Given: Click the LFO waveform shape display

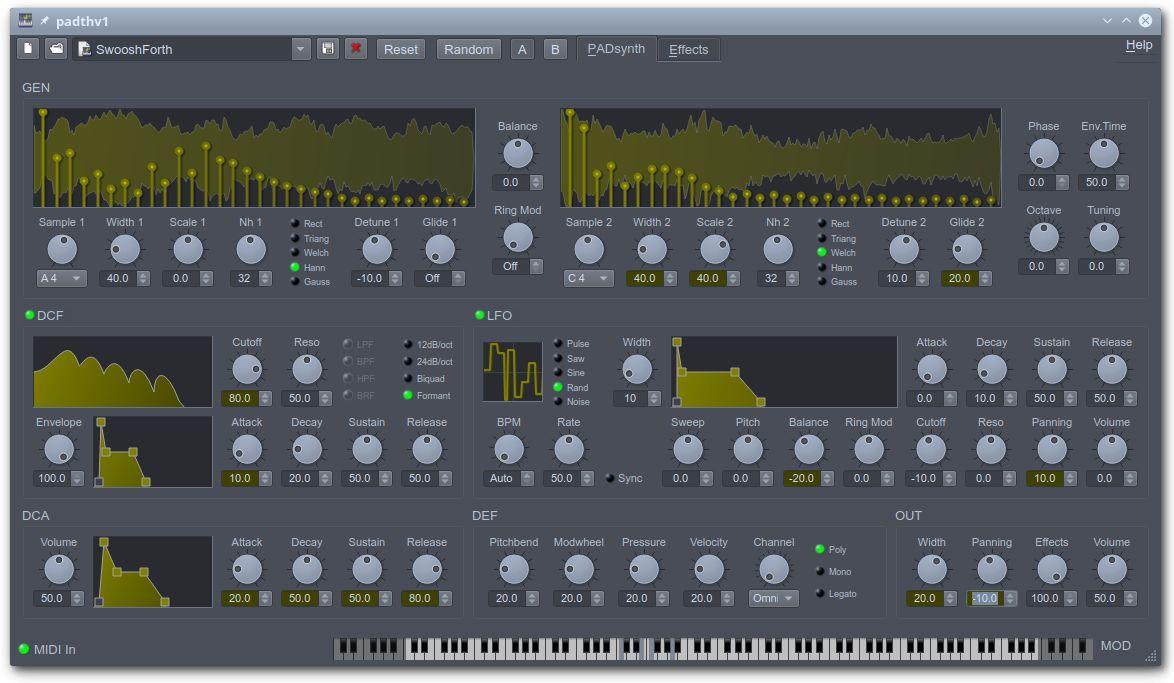Looking at the screenshot, I should (513, 371).
